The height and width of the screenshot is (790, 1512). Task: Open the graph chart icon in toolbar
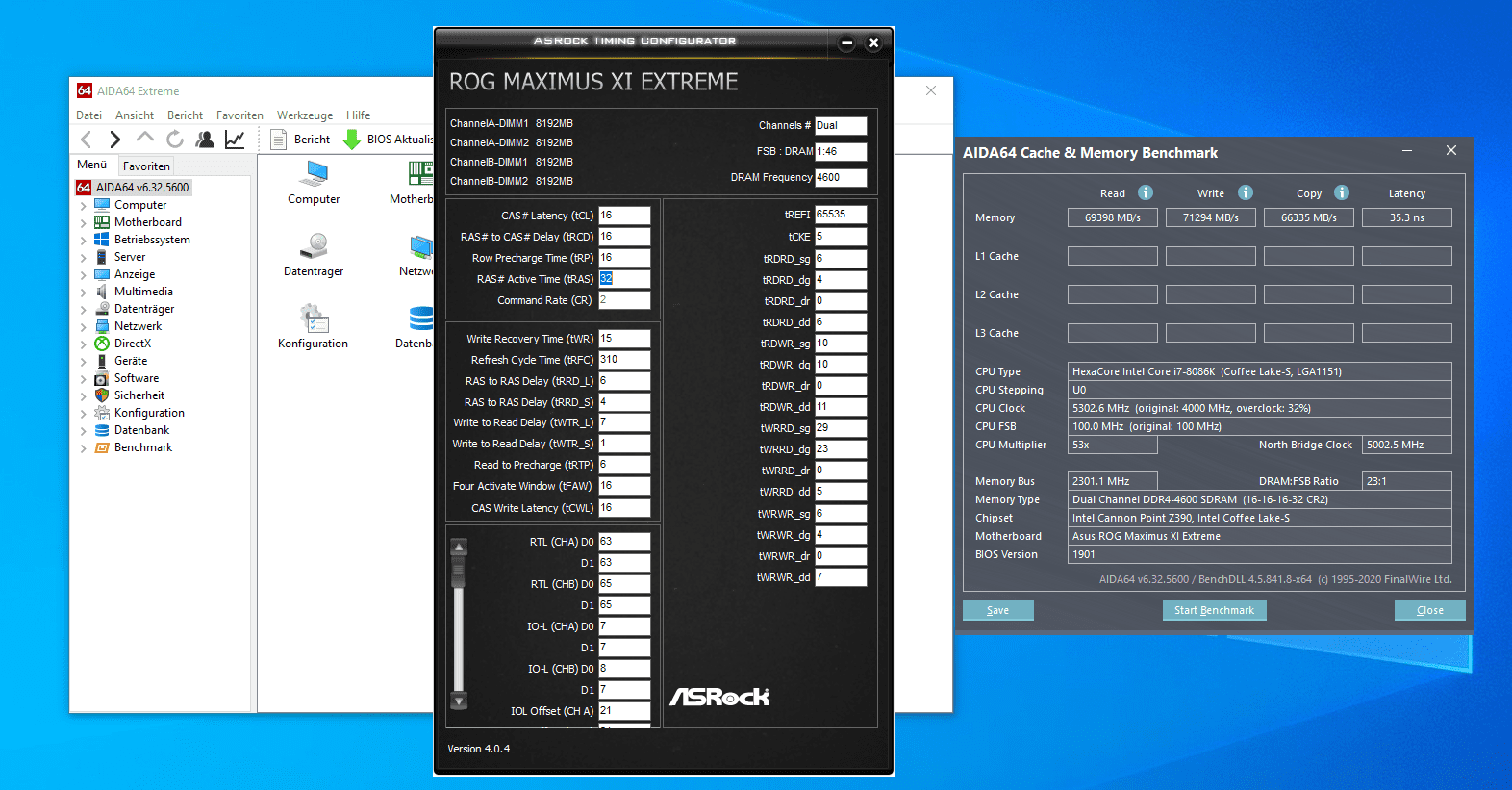point(235,140)
